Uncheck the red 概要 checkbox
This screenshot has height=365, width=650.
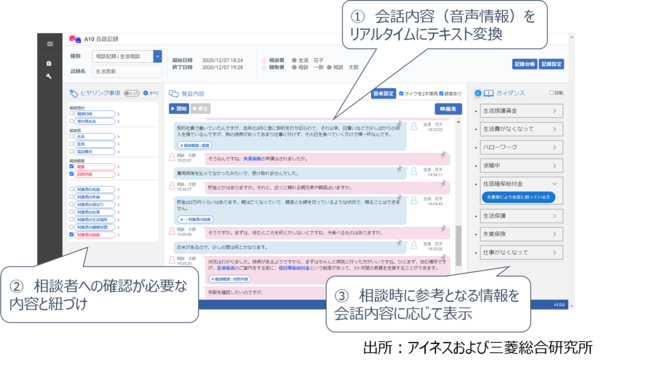click(x=71, y=167)
